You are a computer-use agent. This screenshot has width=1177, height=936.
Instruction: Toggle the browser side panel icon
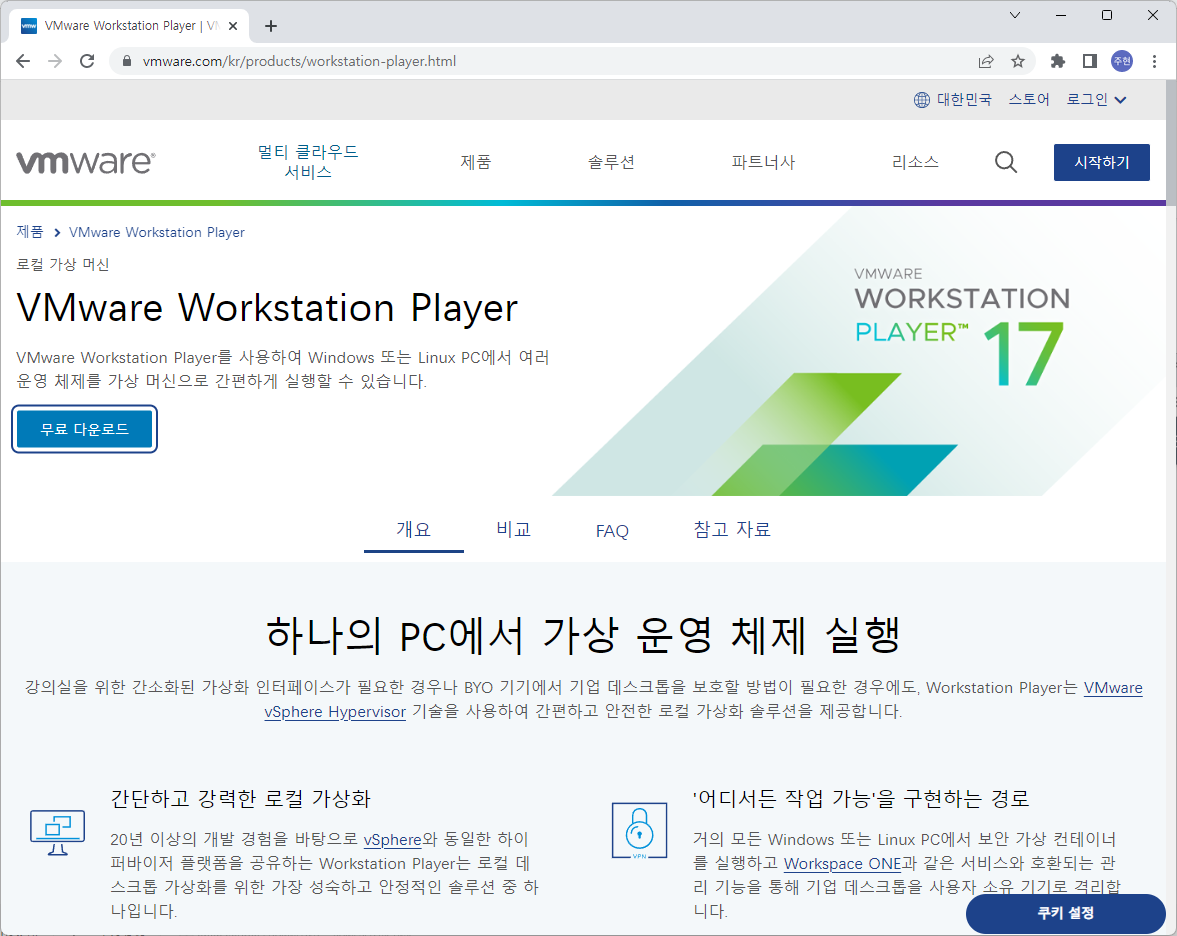[x=1090, y=62]
